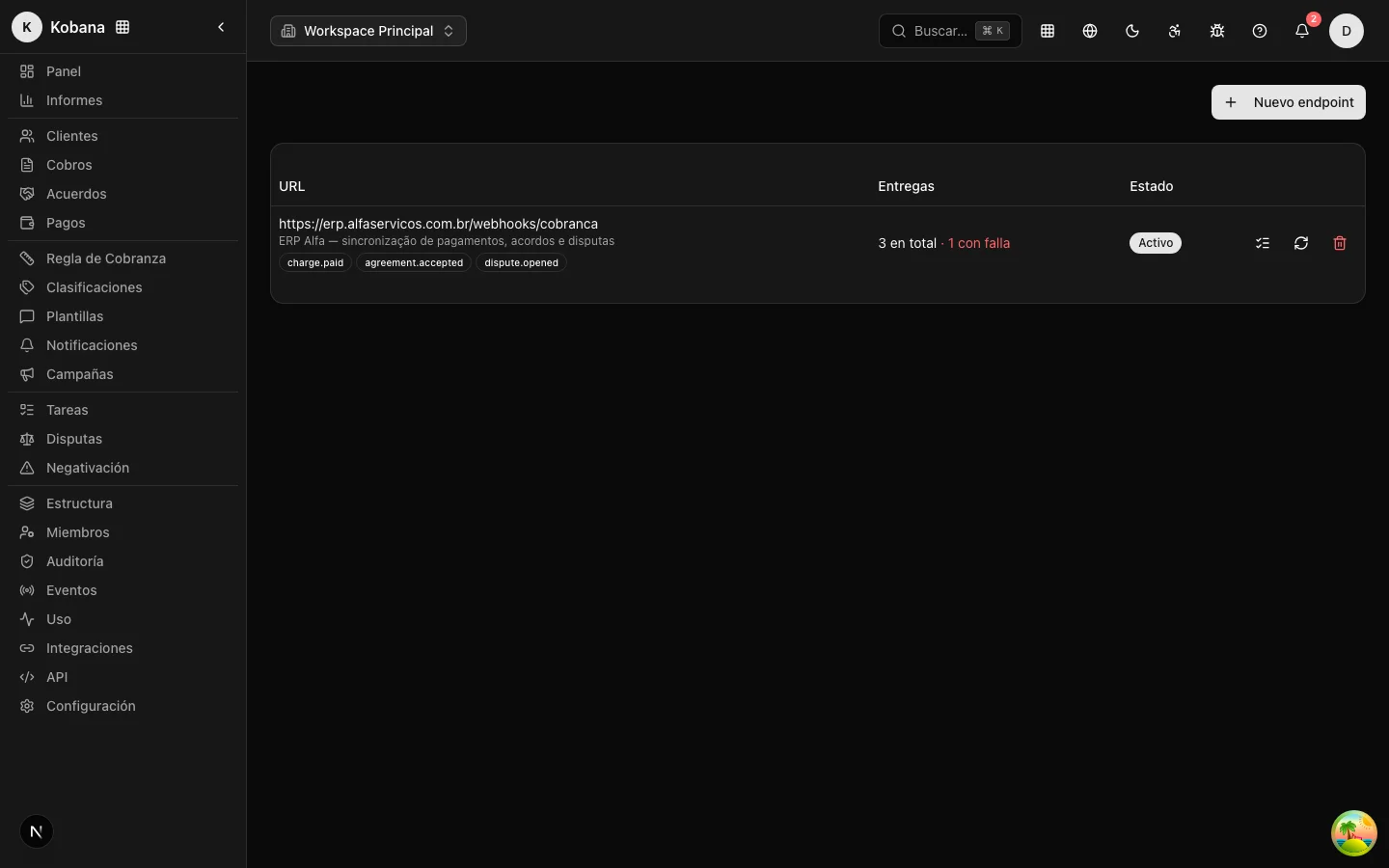Go to Panel in the sidebar
Image resolution: width=1389 pixels, height=868 pixels.
tap(123, 71)
